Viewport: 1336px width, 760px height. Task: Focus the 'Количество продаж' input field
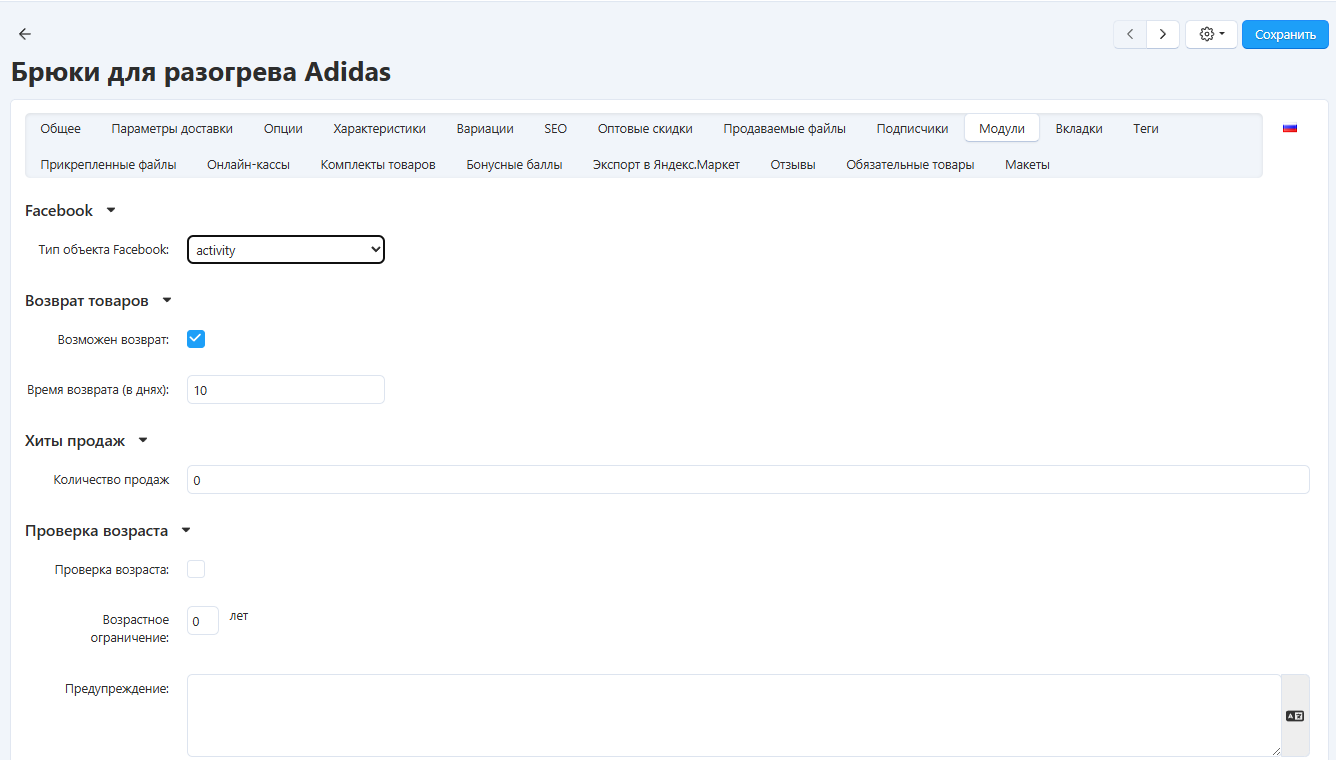click(x=748, y=480)
